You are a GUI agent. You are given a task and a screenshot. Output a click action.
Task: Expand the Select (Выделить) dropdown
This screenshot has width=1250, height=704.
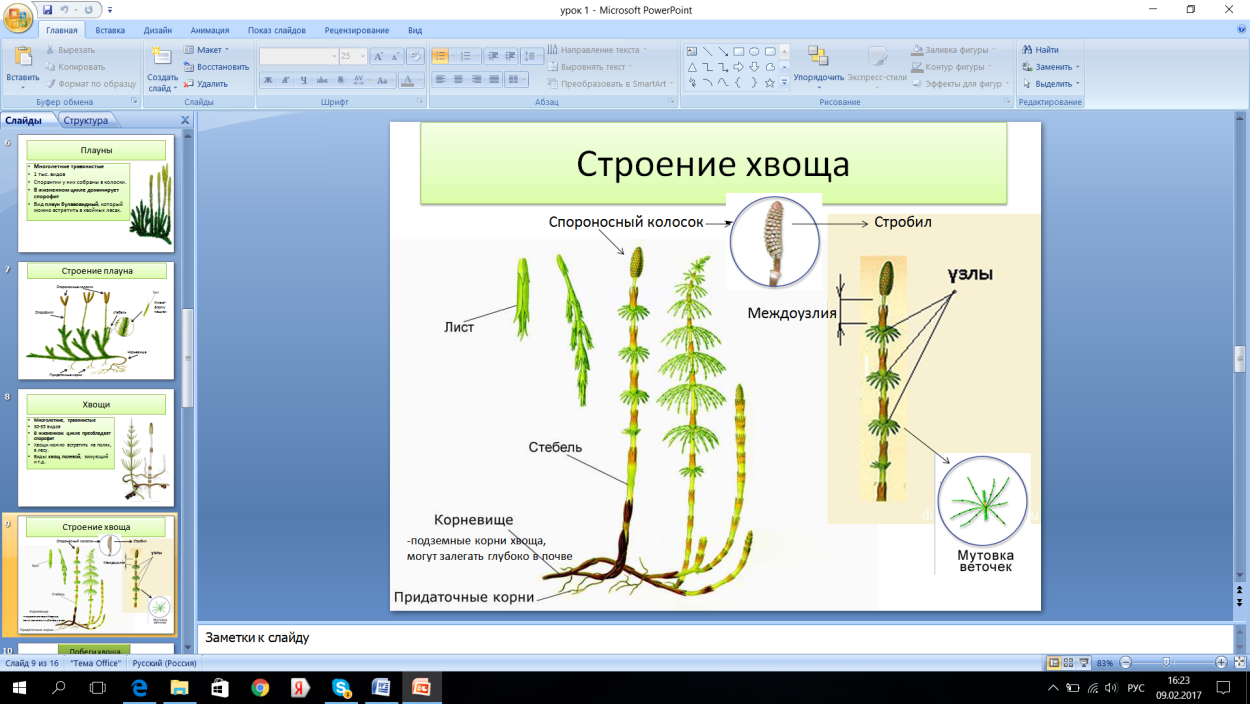[1052, 84]
